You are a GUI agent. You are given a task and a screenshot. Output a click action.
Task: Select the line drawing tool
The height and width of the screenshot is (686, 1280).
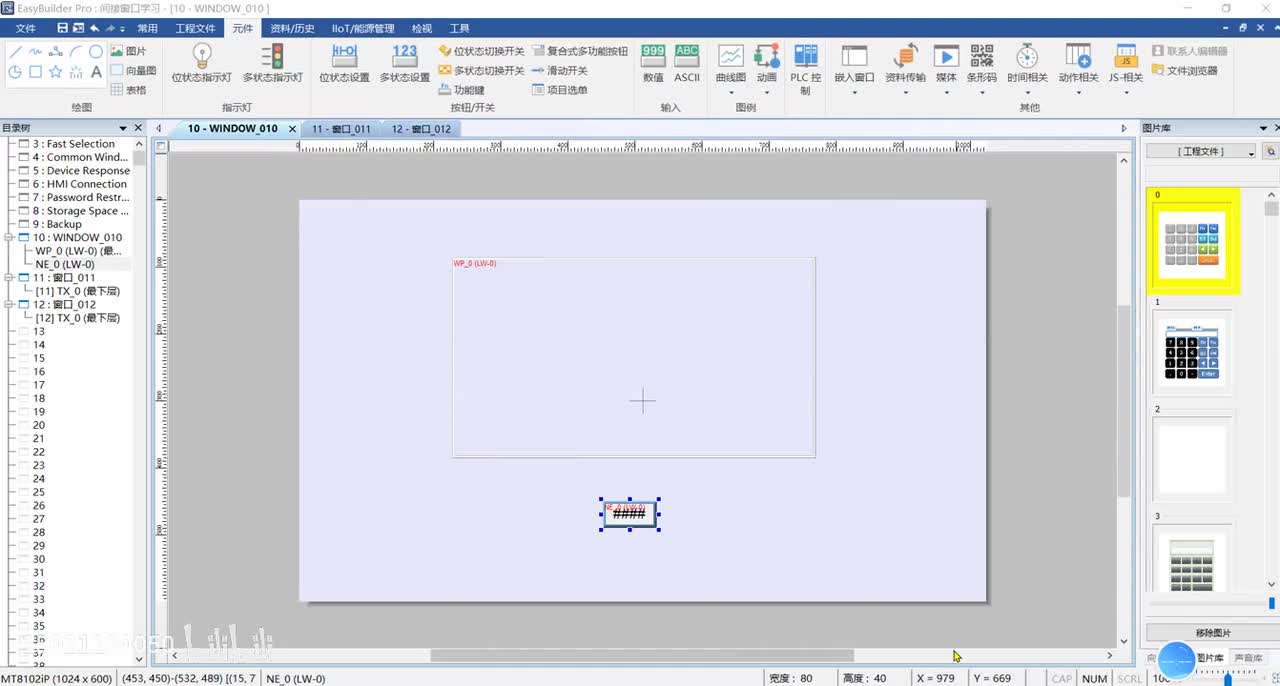click(15, 51)
